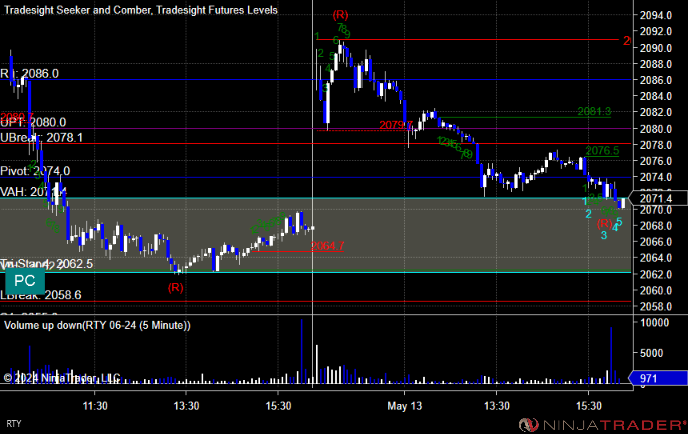Click the cyan '3' countdown number

pyautogui.click(x=604, y=235)
